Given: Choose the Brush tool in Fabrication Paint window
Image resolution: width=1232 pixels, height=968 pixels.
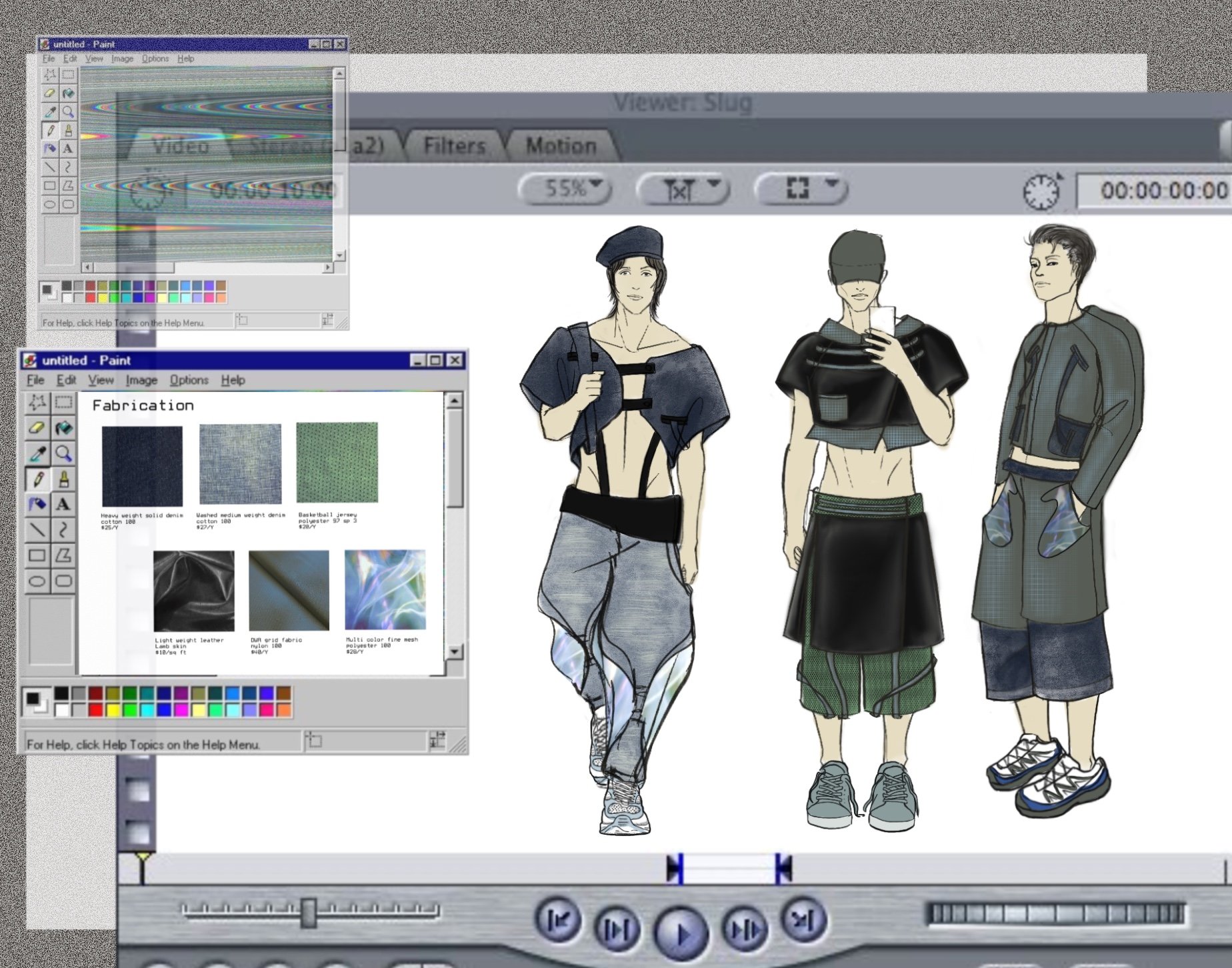Looking at the screenshot, I should (63, 479).
